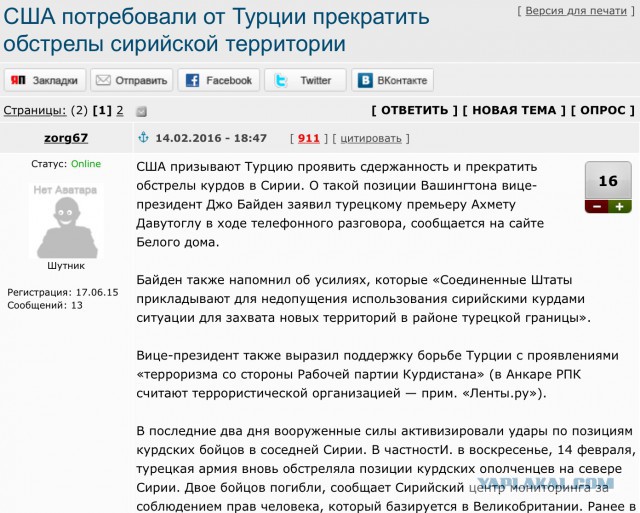Select current page 1 indicator
The width and height of the screenshot is (640, 513).
(x=102, y=111)
